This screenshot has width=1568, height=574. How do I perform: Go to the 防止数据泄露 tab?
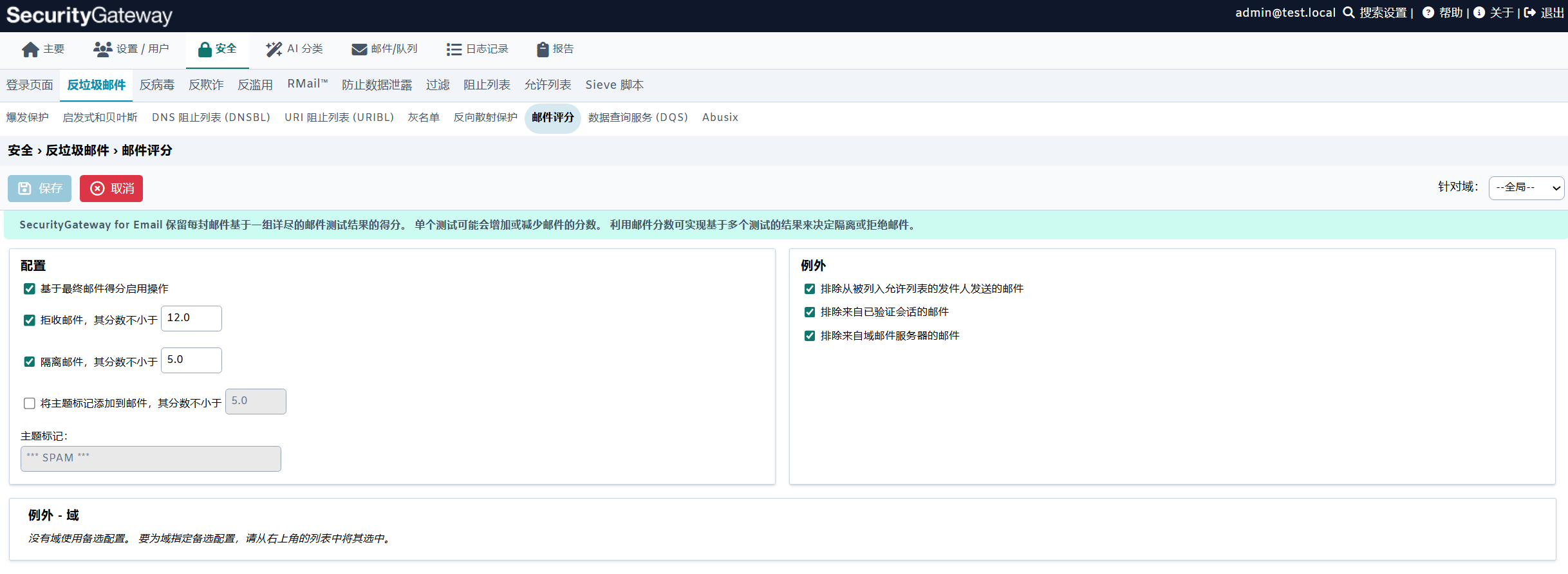click(377, 85)
